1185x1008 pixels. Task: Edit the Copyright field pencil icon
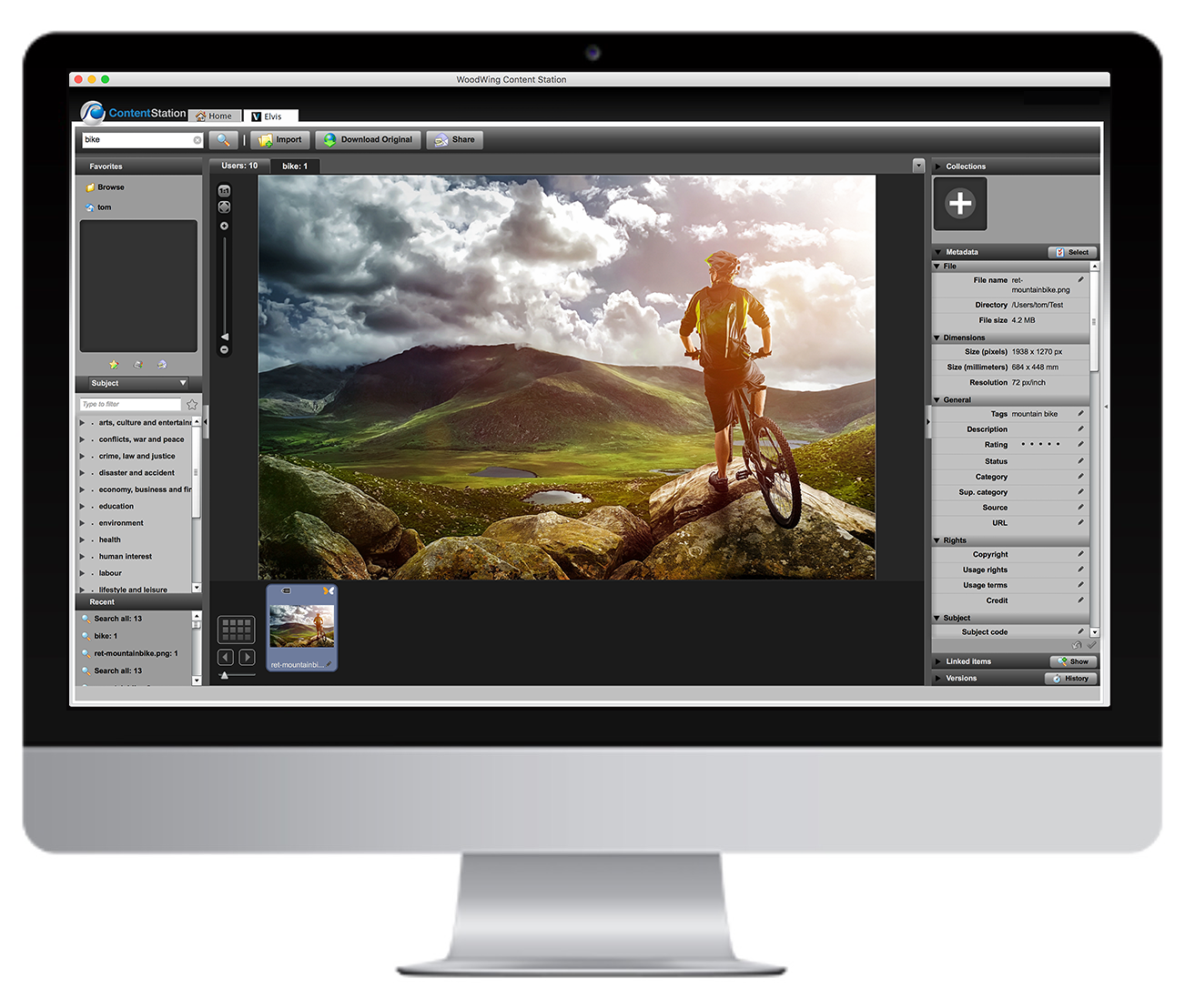coord(1080,554)
